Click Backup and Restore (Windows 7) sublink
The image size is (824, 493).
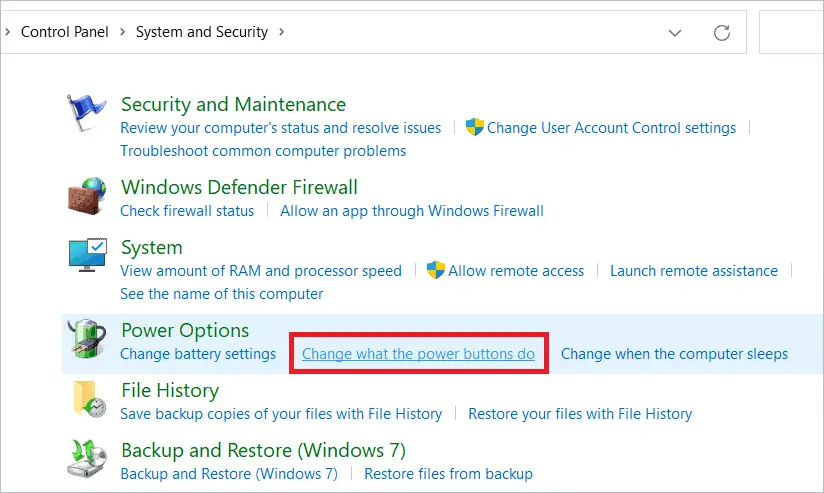(229, 474)
